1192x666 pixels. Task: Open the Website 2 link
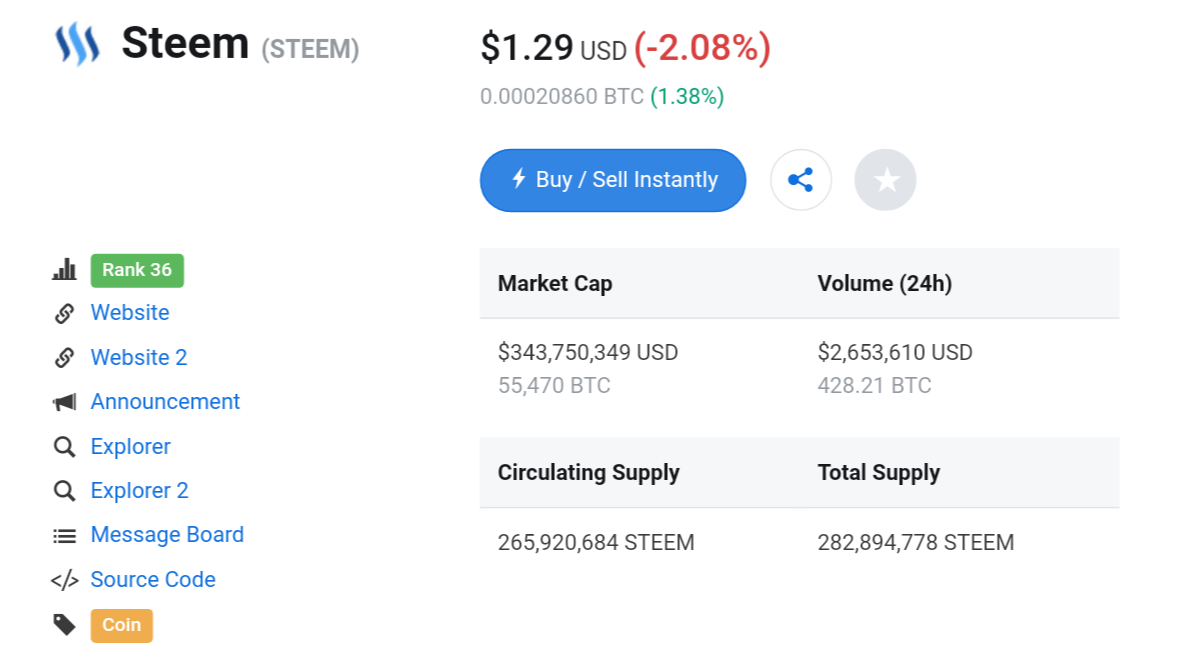139,357
